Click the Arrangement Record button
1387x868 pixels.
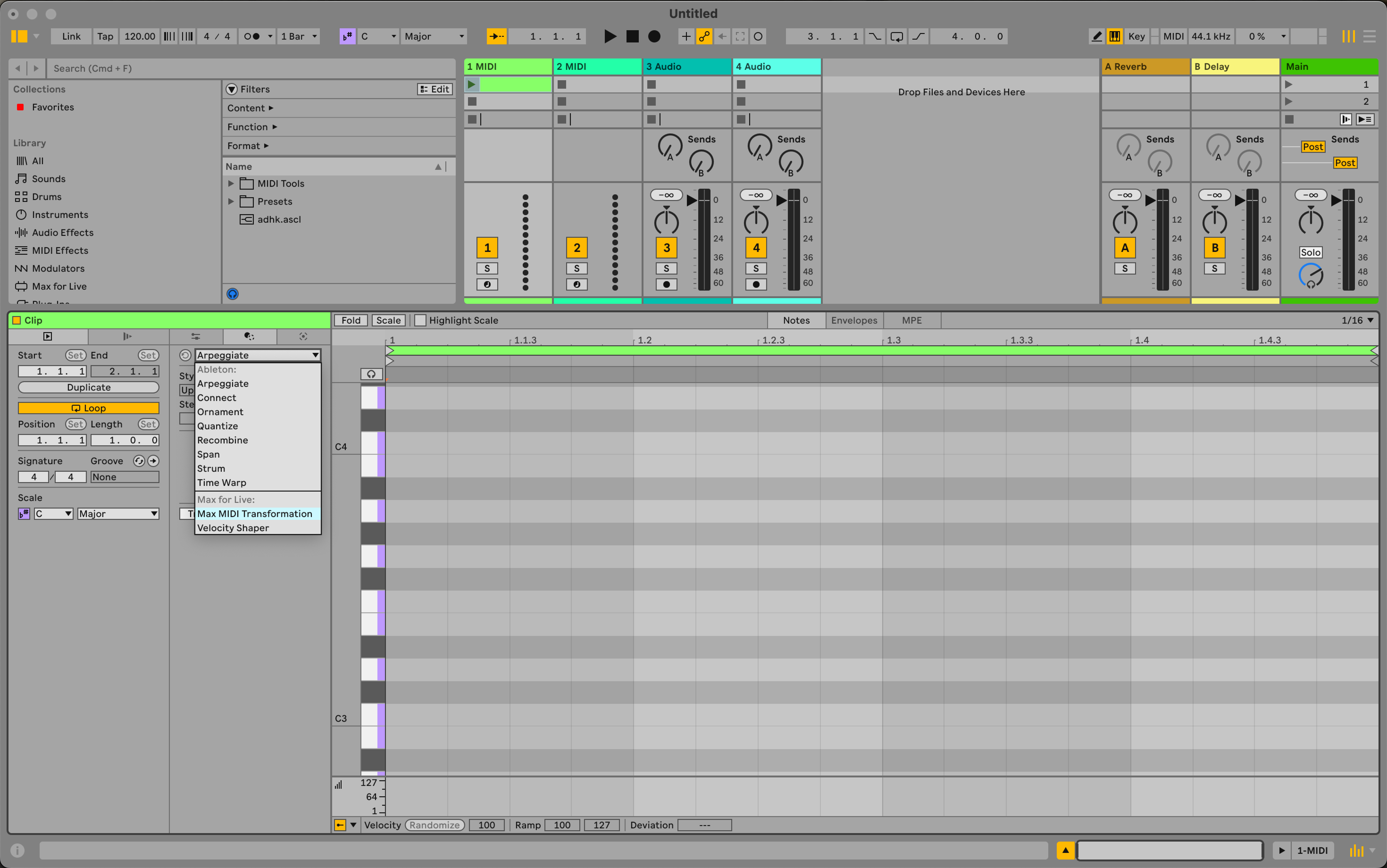(x=654, y=36)
